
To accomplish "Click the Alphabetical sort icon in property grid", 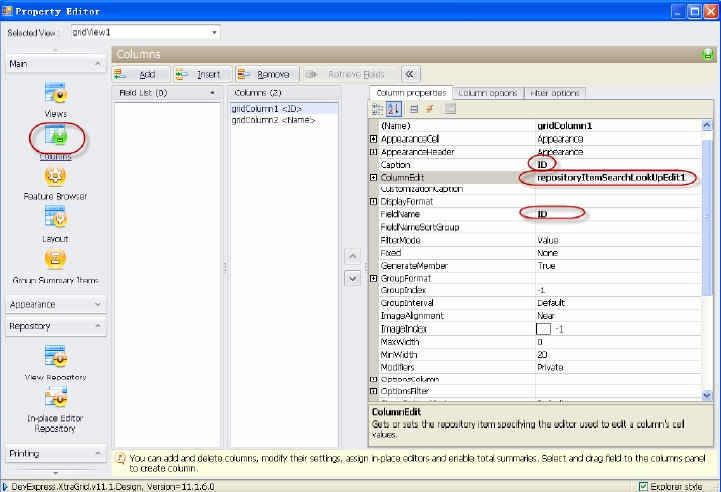I will coord(394,109).
